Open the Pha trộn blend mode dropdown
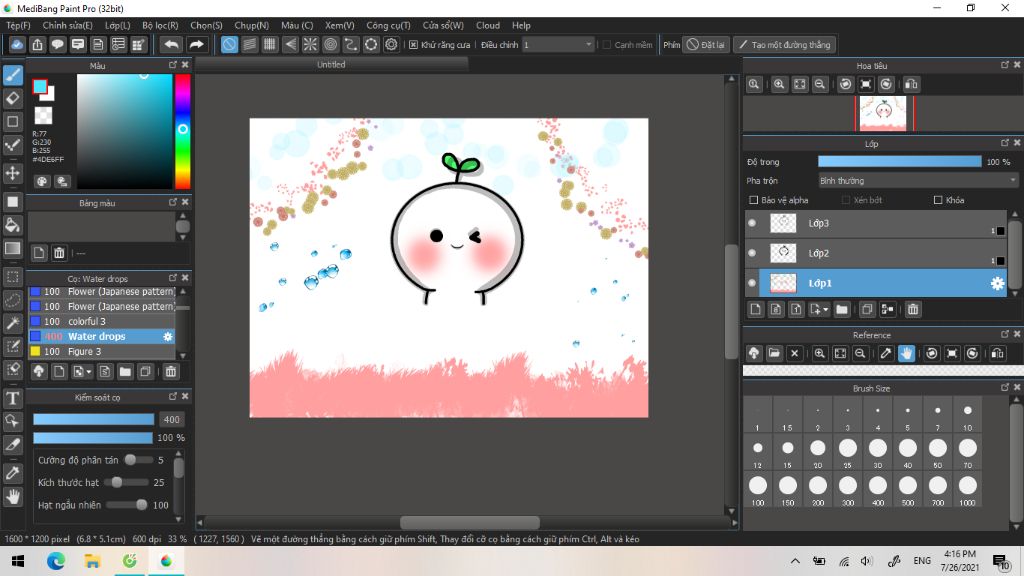The image size is (1024, 576). click(x=917, y=181)
